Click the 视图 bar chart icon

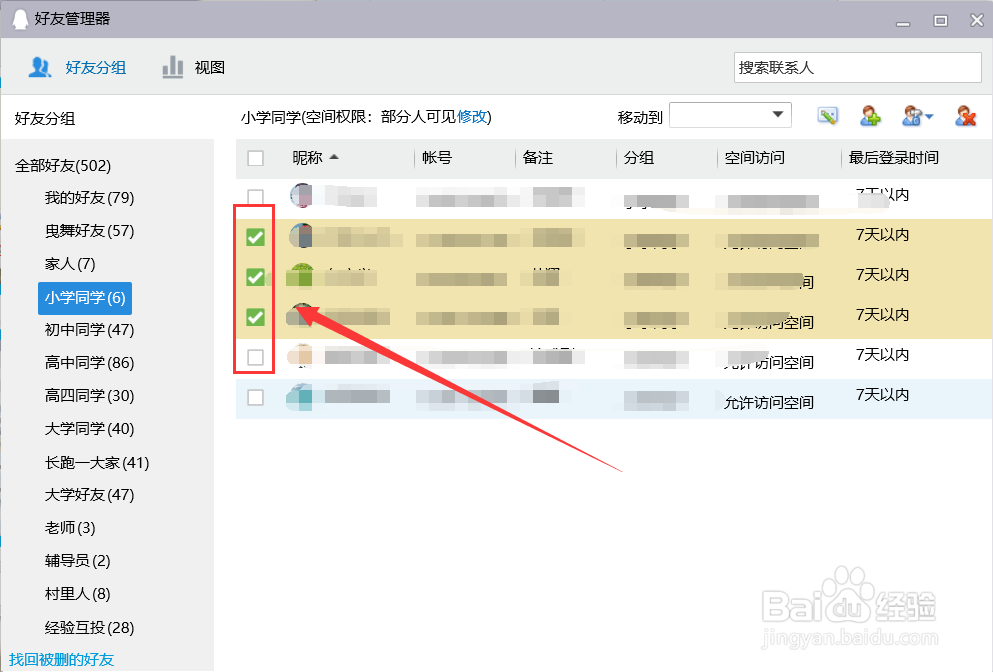170,67
